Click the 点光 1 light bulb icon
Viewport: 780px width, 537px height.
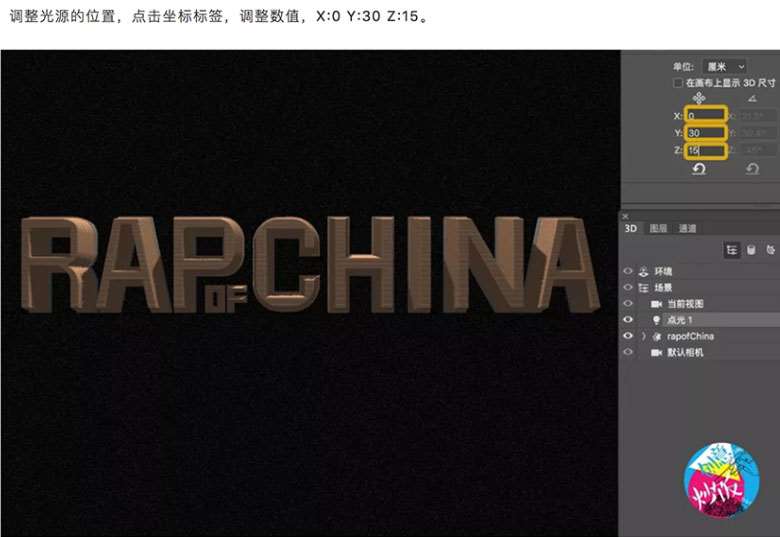point(657,320)
